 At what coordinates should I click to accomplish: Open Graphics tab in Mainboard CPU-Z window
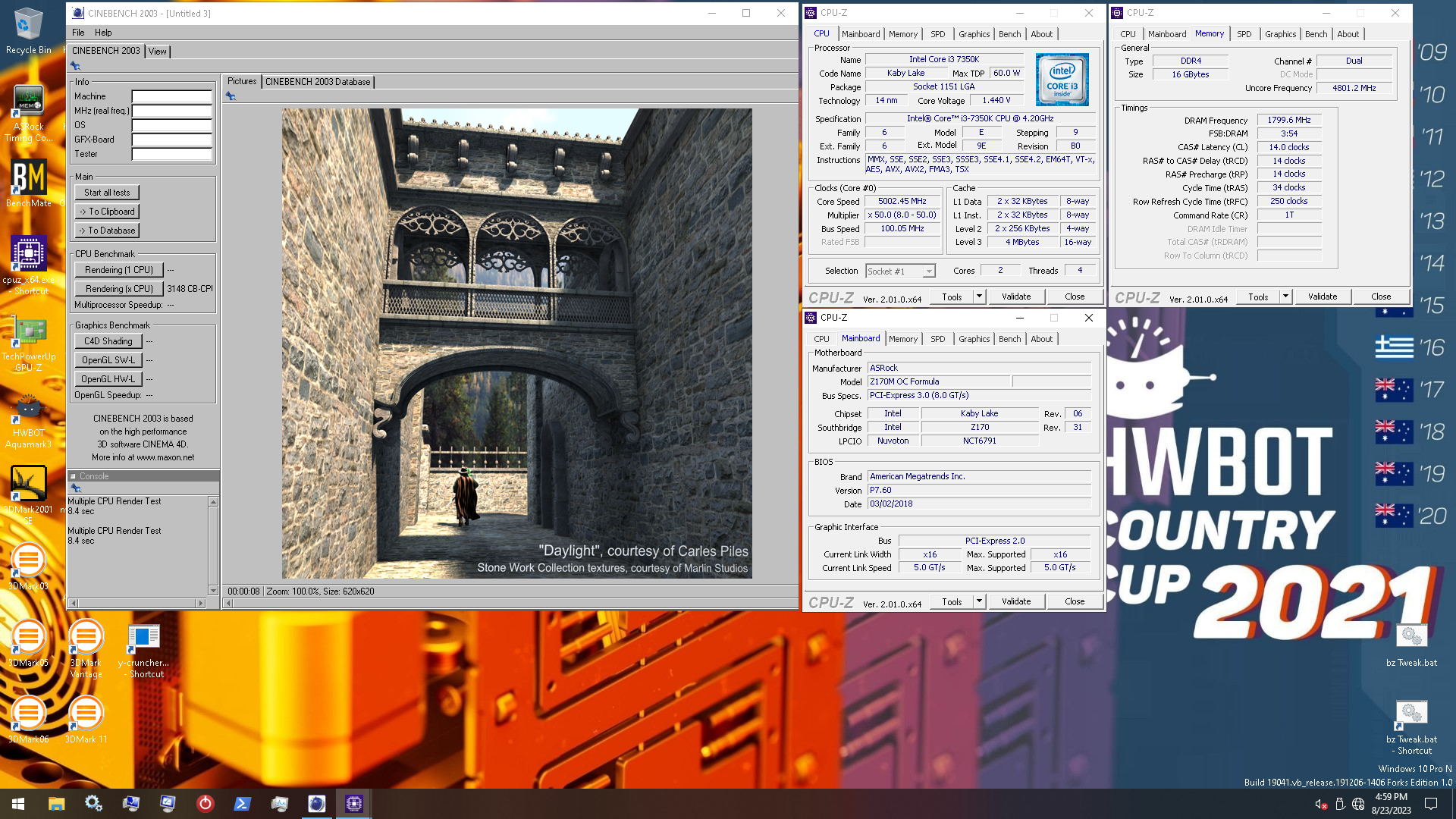click(x=974, y=339)
